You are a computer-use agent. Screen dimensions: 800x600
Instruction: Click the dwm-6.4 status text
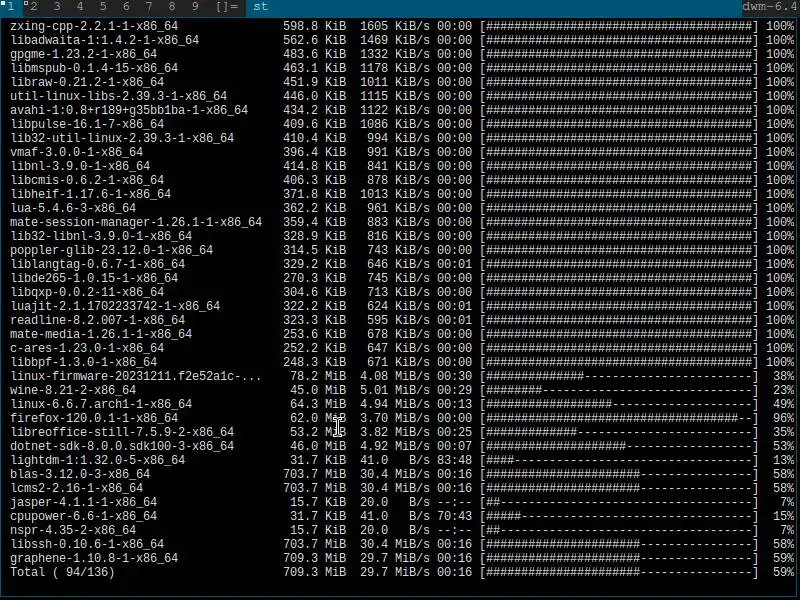point(770,7)
